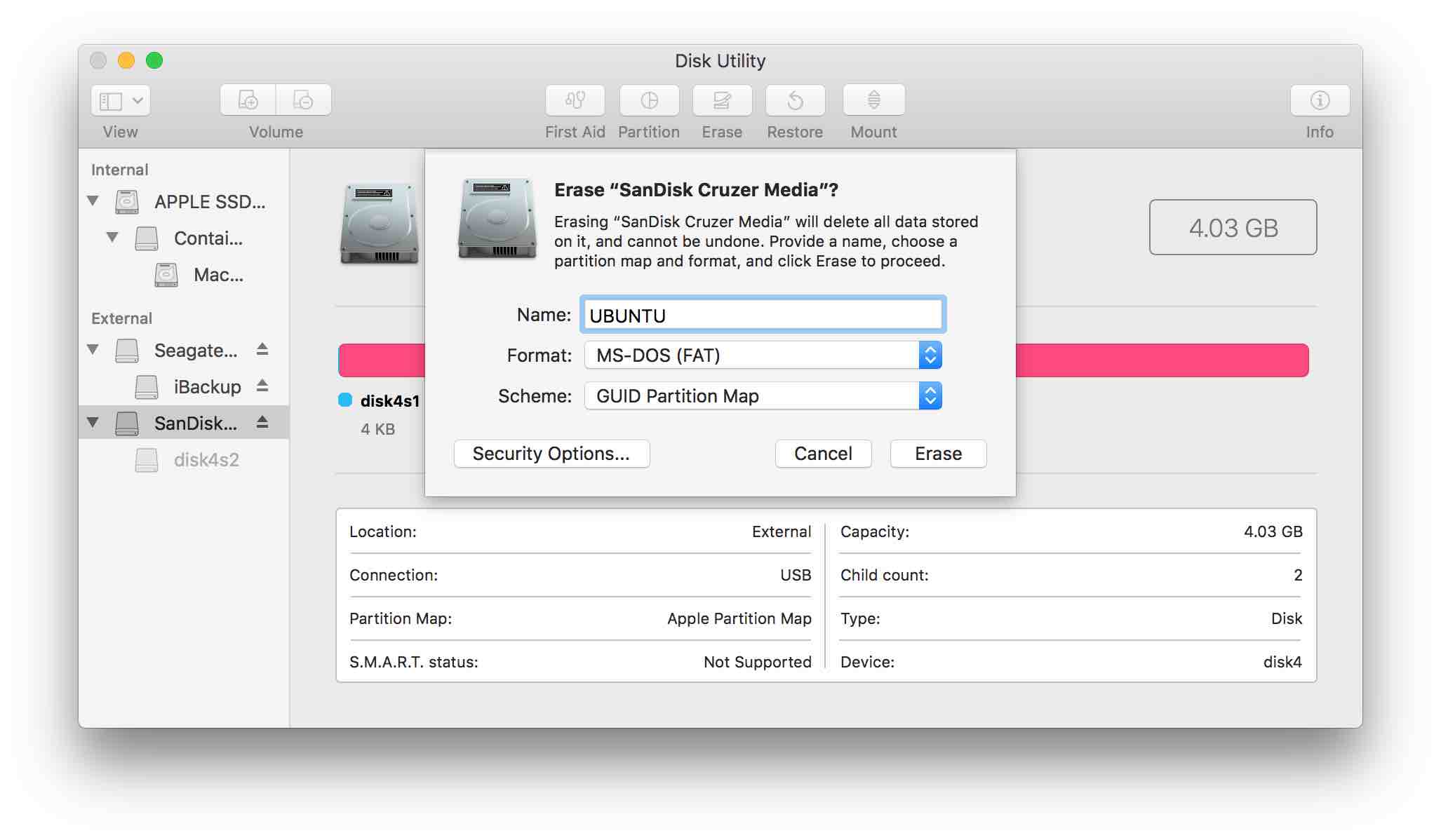Click the drive icon in the erase dialog
Image resolution: width=1441 pixels, height=840 pixels.
(x=497, y=219)
